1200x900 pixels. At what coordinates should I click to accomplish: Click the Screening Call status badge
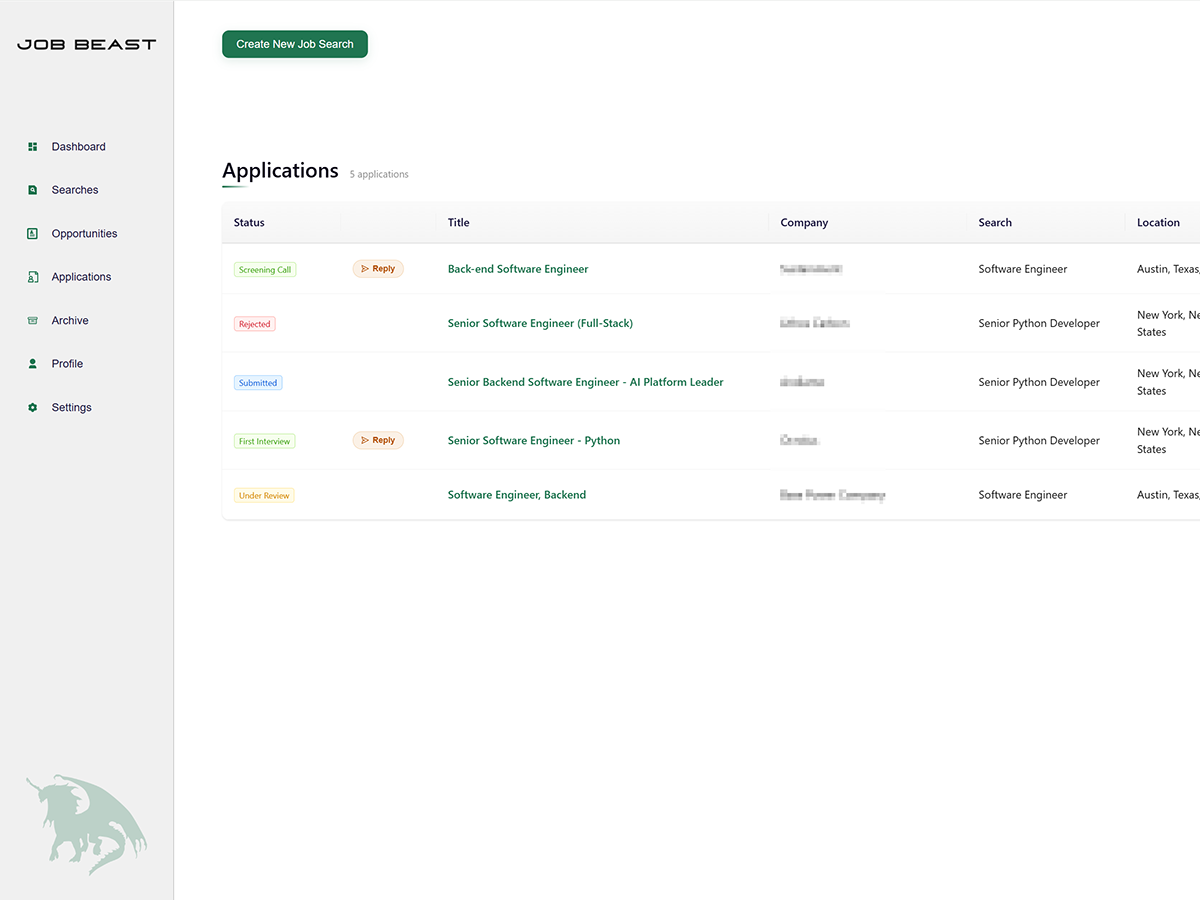pyautogui.click(x=264, y=268)
